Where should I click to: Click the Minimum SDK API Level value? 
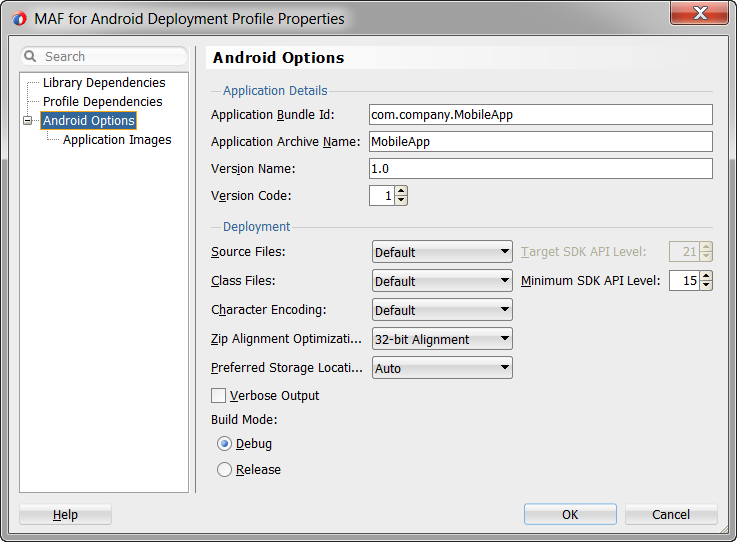[x=684, y=281]
